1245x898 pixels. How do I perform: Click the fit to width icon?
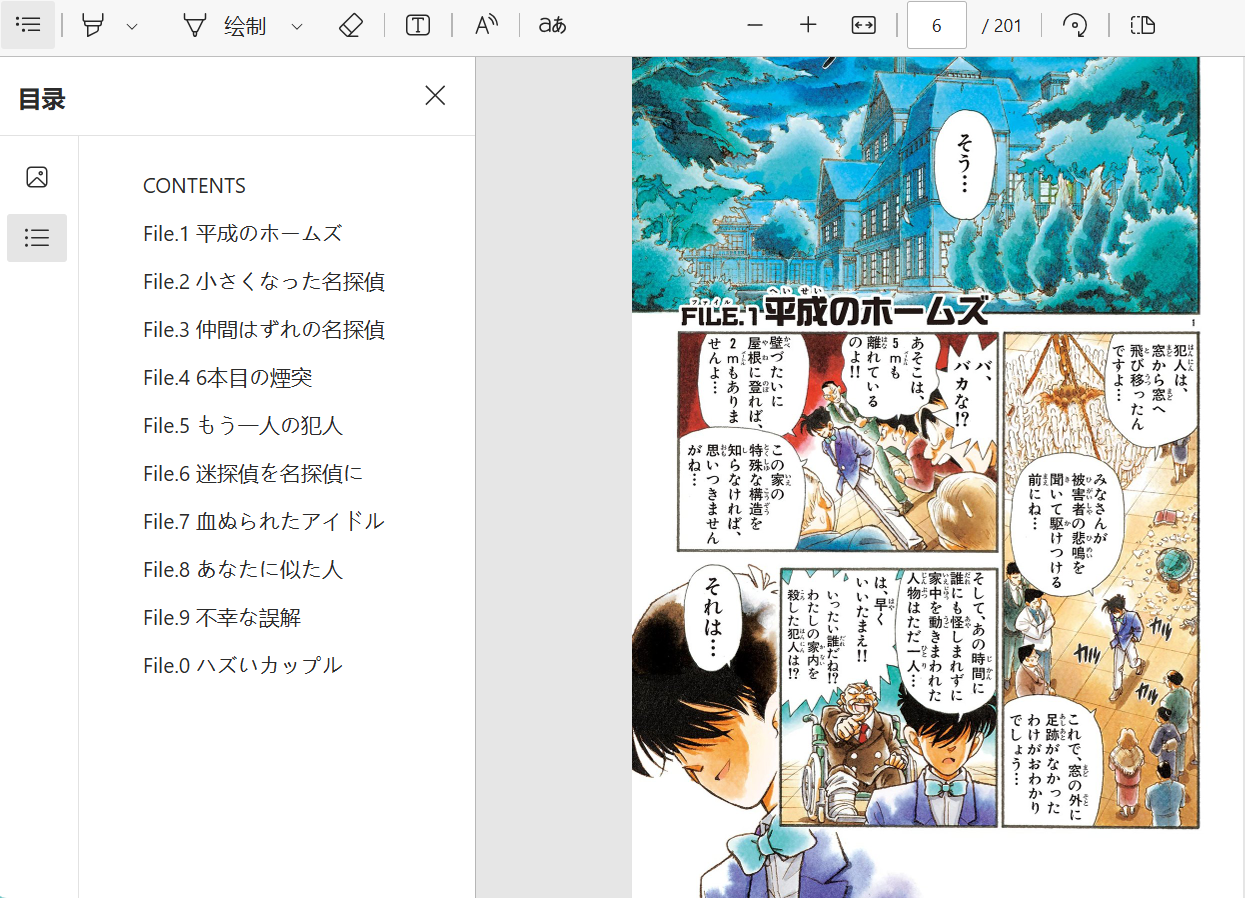(x=863, y=26)
